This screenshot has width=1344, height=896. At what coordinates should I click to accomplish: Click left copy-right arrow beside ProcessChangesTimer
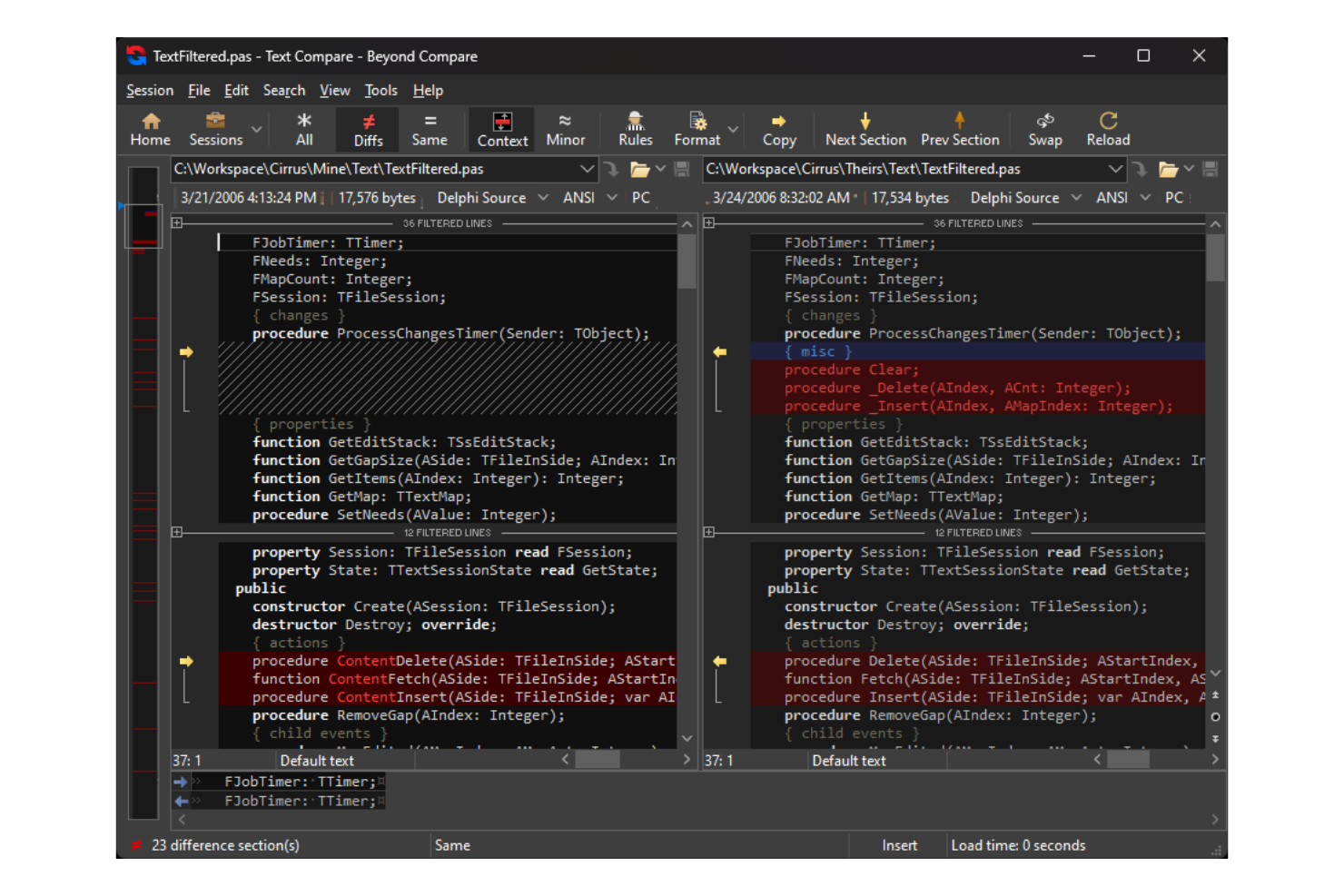(186, 351)
